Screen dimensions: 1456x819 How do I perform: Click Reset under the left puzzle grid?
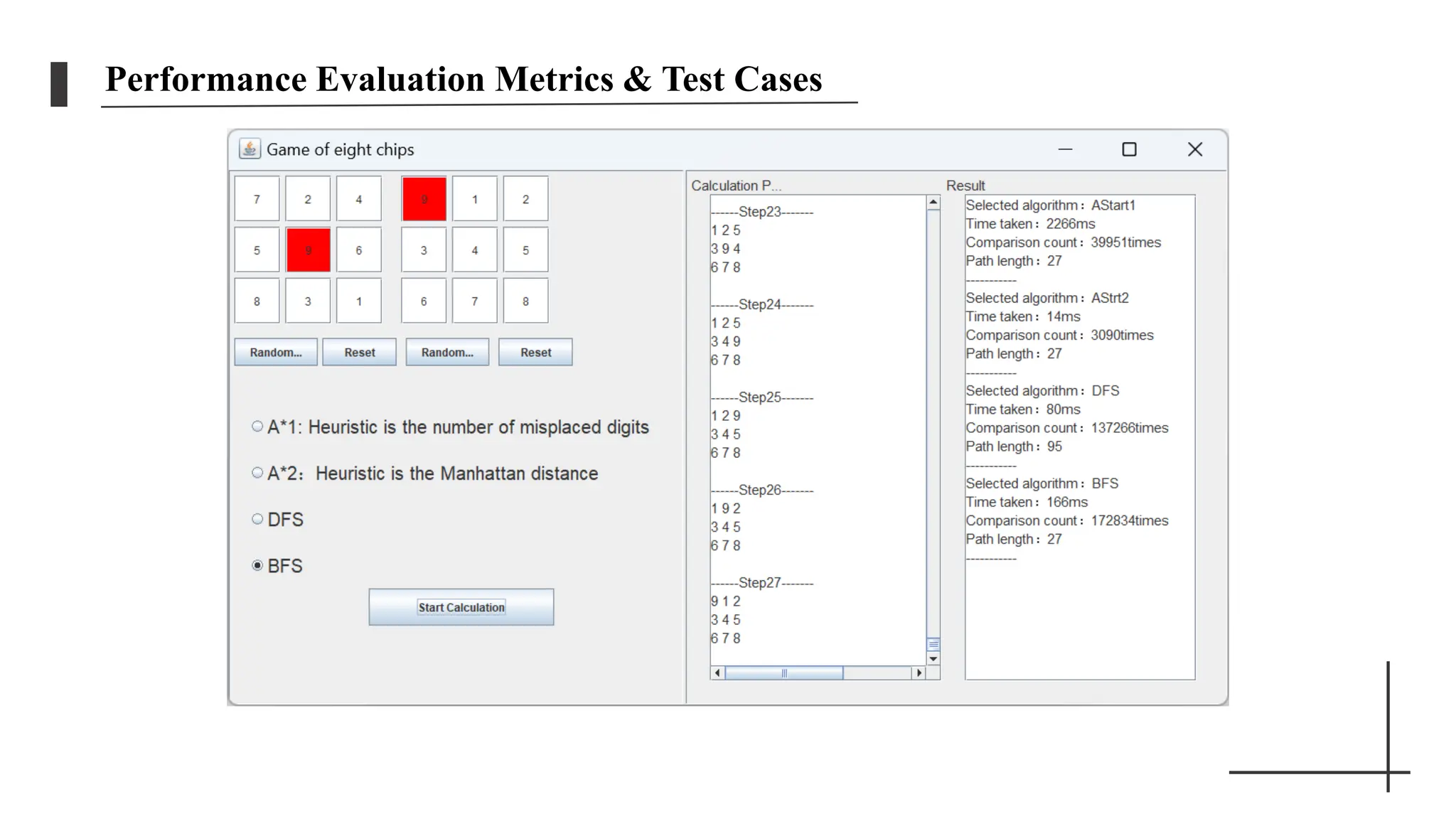pos(359,352)
